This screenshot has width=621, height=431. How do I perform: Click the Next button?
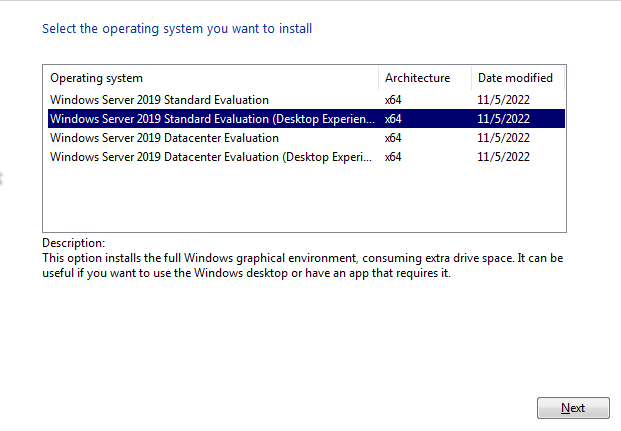pyautogui.click(x=573, y=408)
